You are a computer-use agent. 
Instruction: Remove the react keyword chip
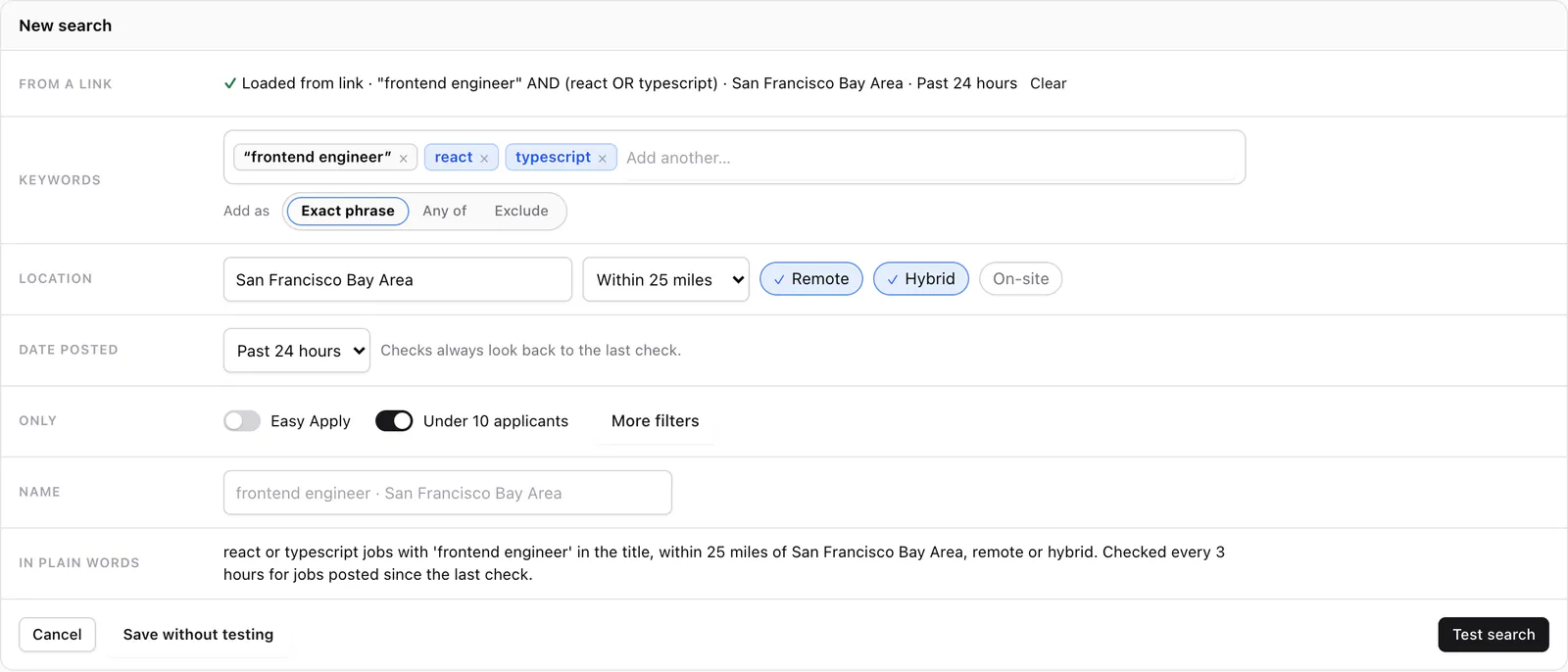click(x=484, y=158)
